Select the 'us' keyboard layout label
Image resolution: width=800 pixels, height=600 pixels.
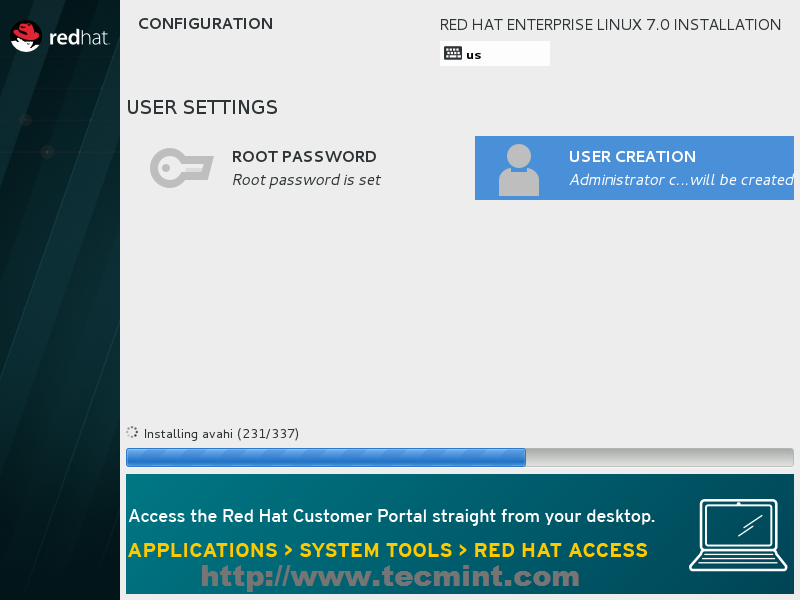[x=474, y=55]
